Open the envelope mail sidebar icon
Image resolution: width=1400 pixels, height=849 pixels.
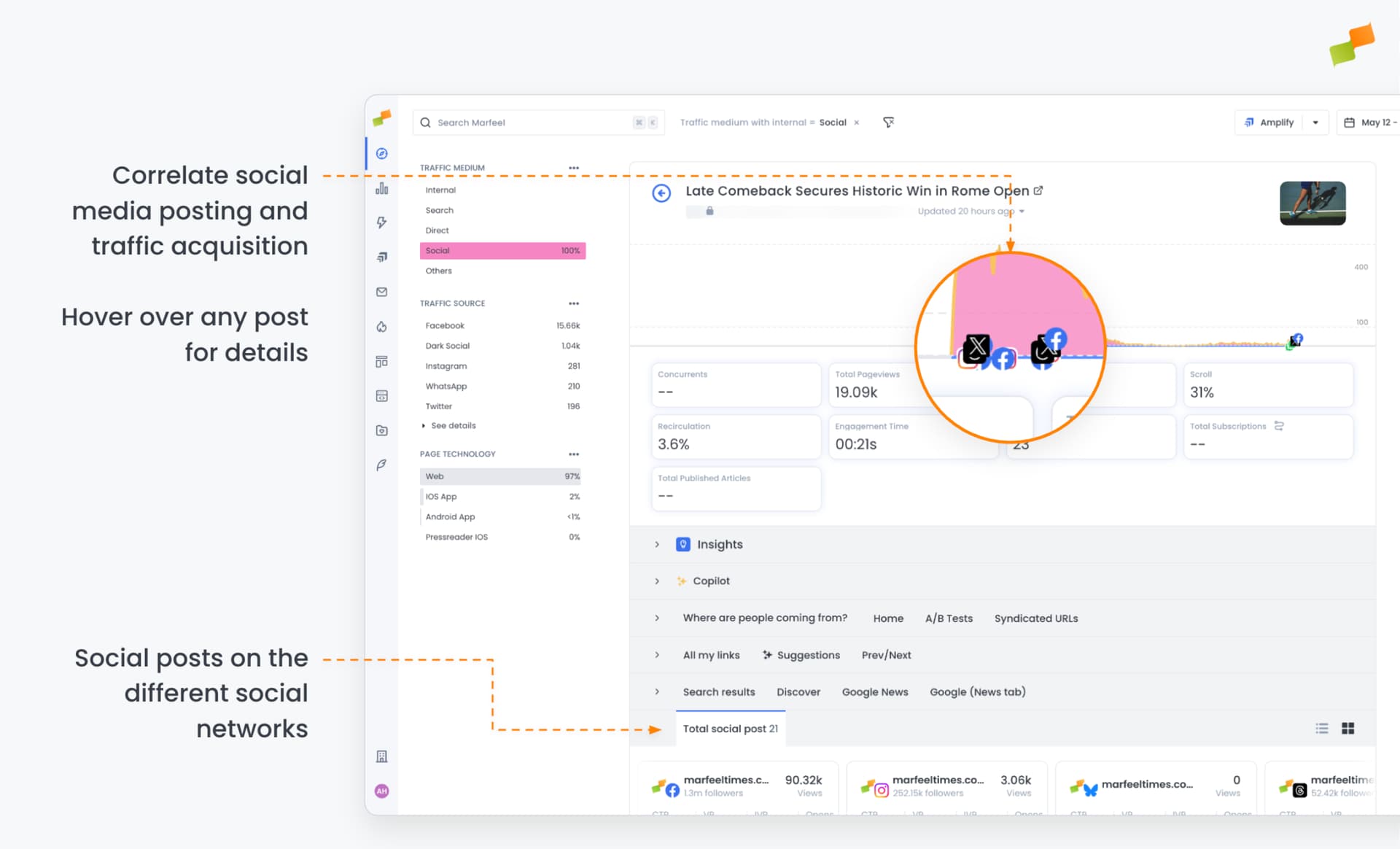coord(381,292)
